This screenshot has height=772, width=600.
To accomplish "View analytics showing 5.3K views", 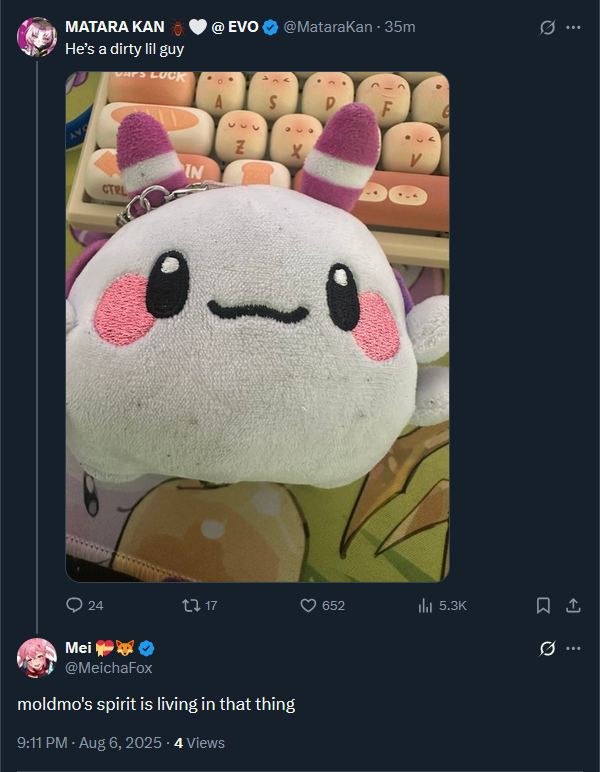I will [x=425, y=605].
